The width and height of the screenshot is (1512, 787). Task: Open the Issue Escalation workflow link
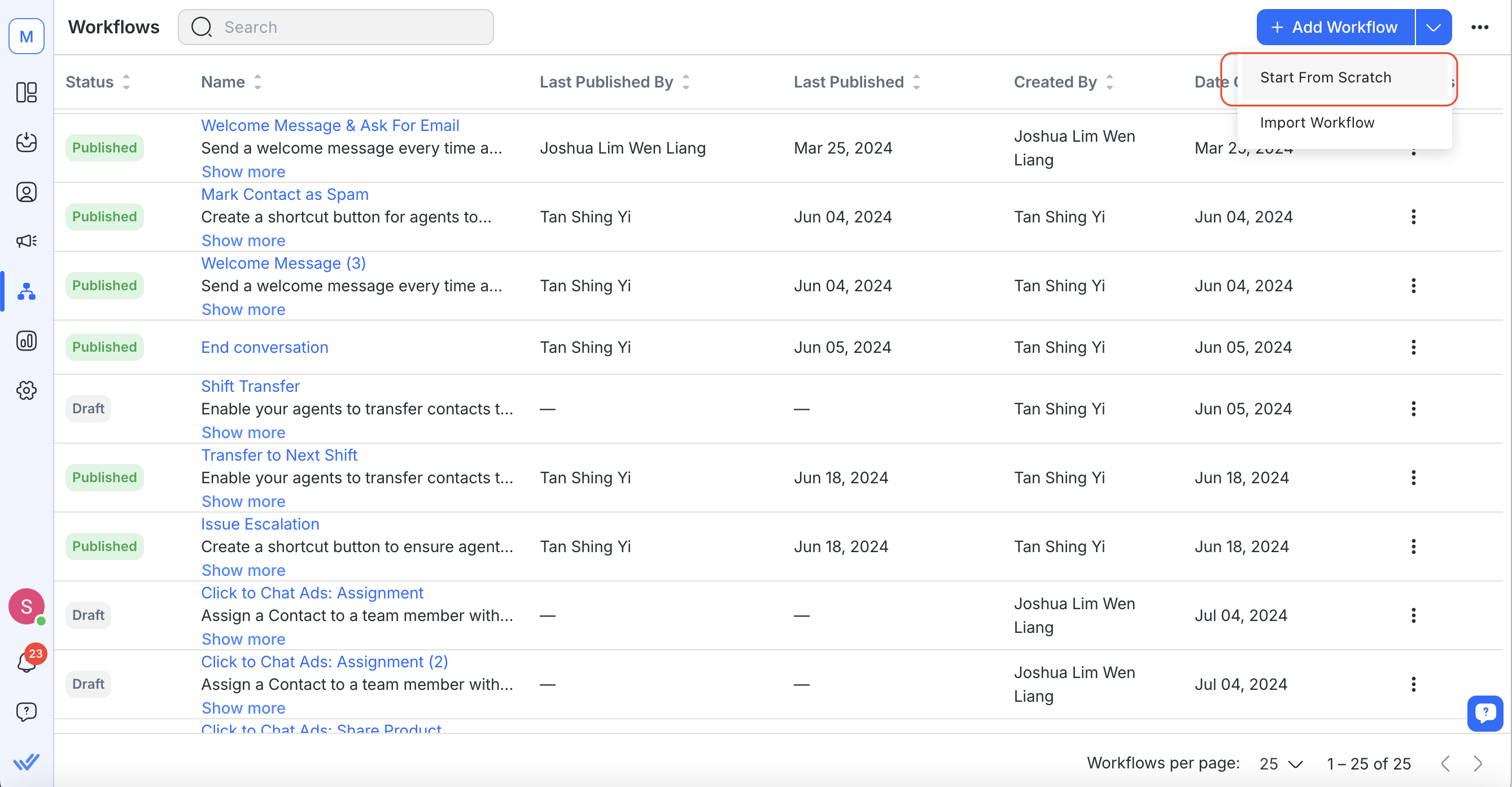260,524
